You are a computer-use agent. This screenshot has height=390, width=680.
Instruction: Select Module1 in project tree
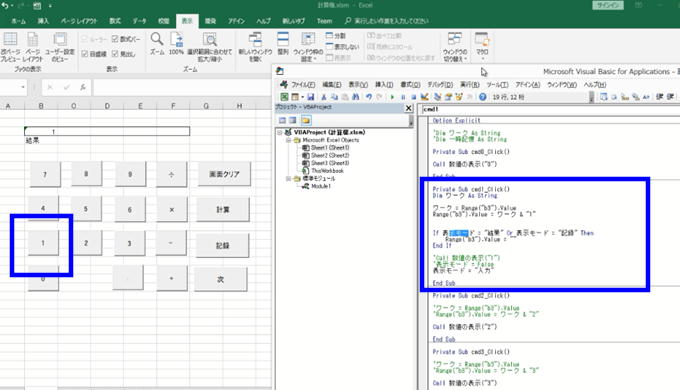(x=320, y=186)
